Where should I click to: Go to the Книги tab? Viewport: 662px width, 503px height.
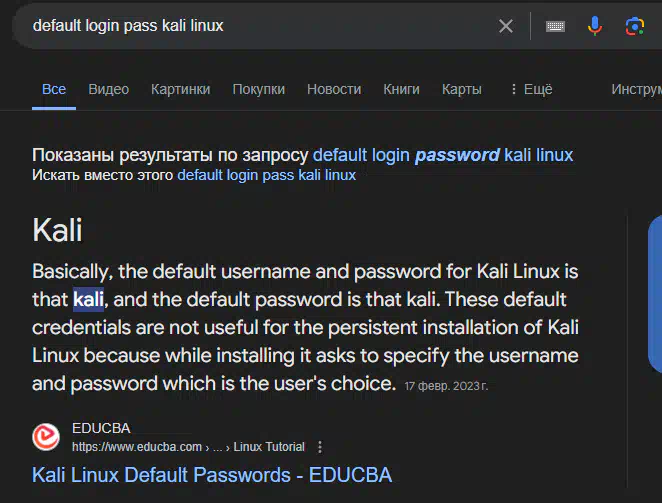click(401, 89)
